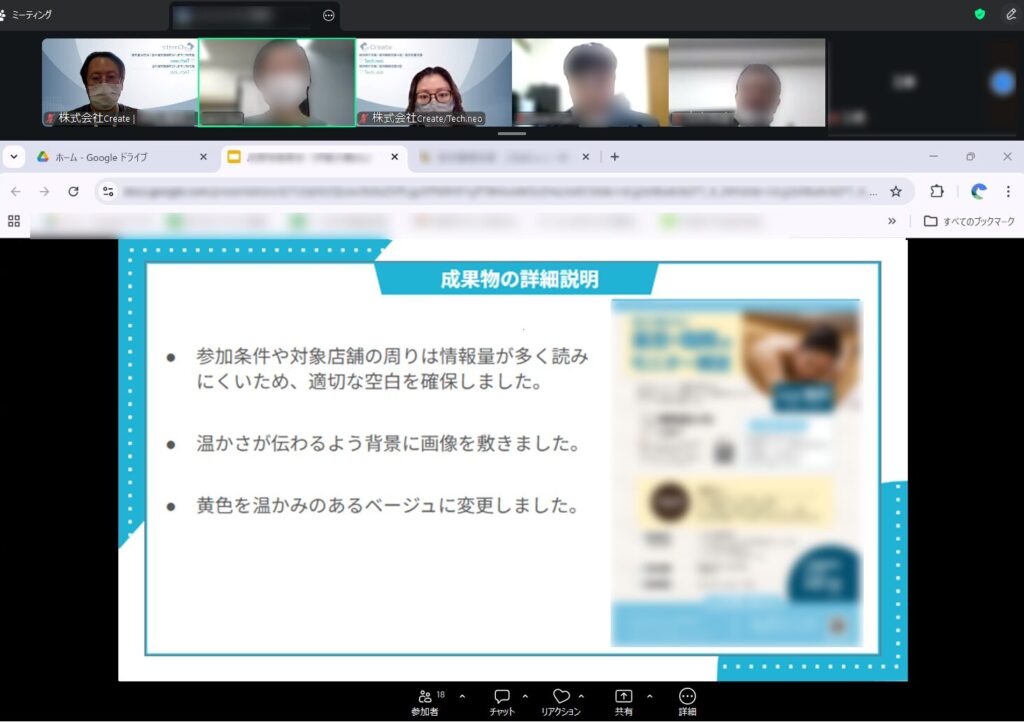Click the pencil annotate icon at top right
This screenshot has width=1024, height=722.
1010,15
